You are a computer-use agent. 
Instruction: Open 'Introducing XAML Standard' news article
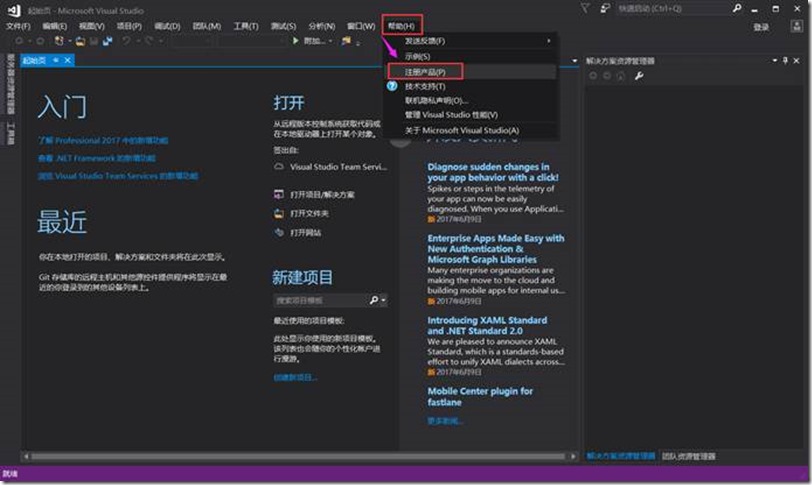(487, 325)
